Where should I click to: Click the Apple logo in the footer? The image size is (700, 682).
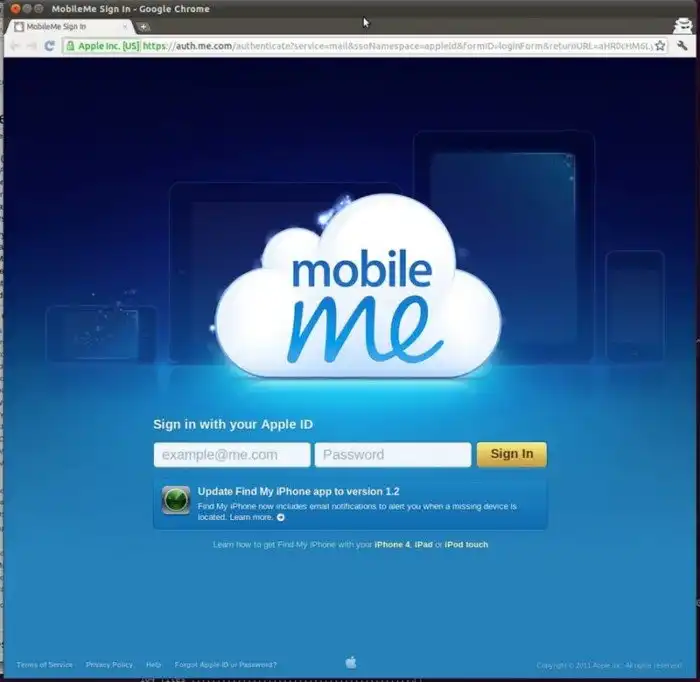351,662
